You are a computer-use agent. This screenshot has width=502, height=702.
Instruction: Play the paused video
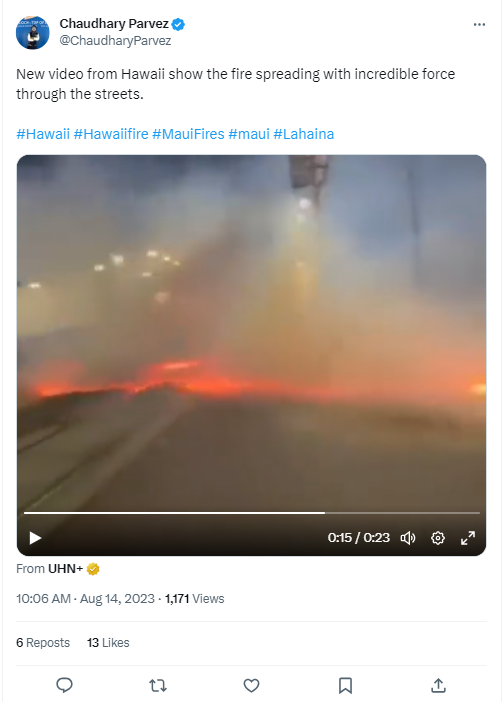[x=35, y=538]
